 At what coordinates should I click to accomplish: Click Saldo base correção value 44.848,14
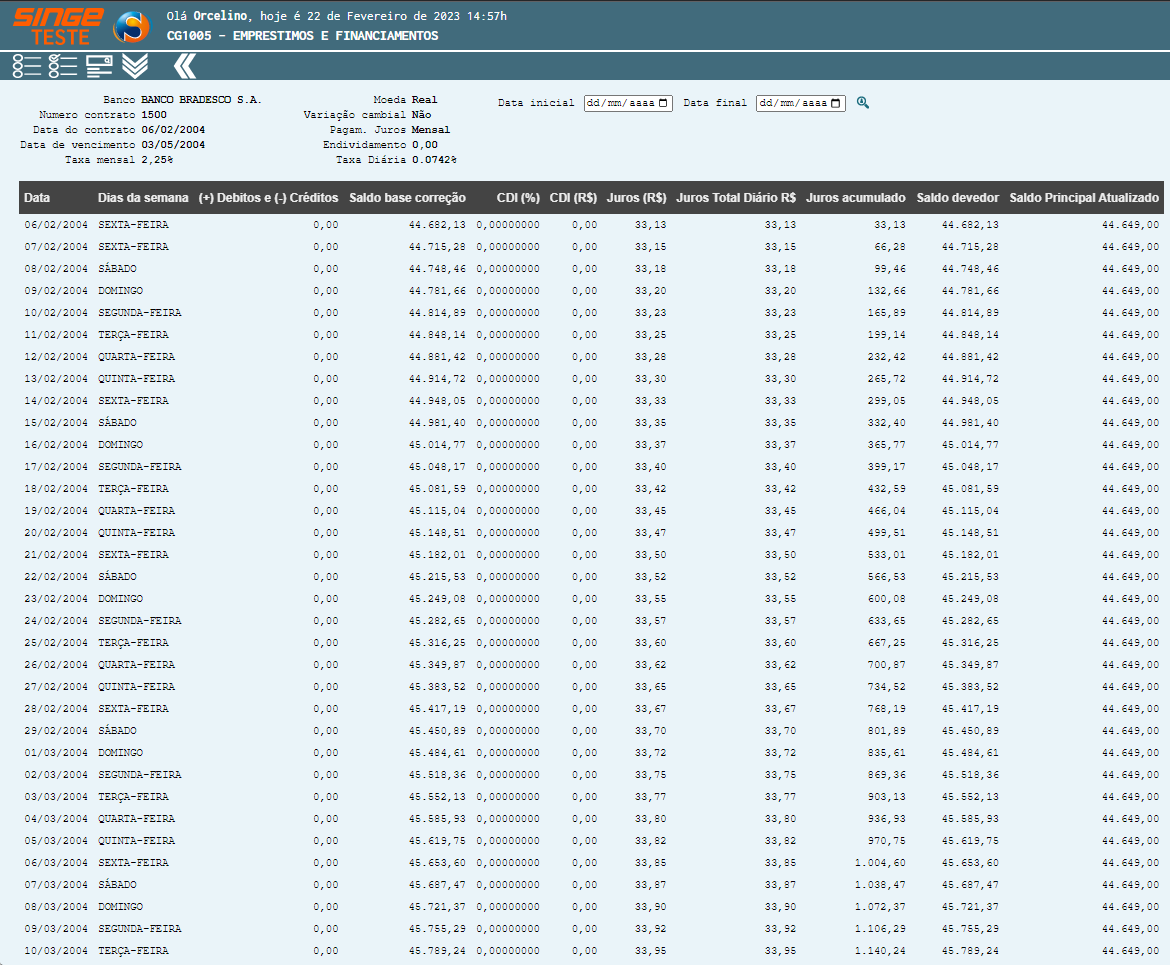point(437,334)
